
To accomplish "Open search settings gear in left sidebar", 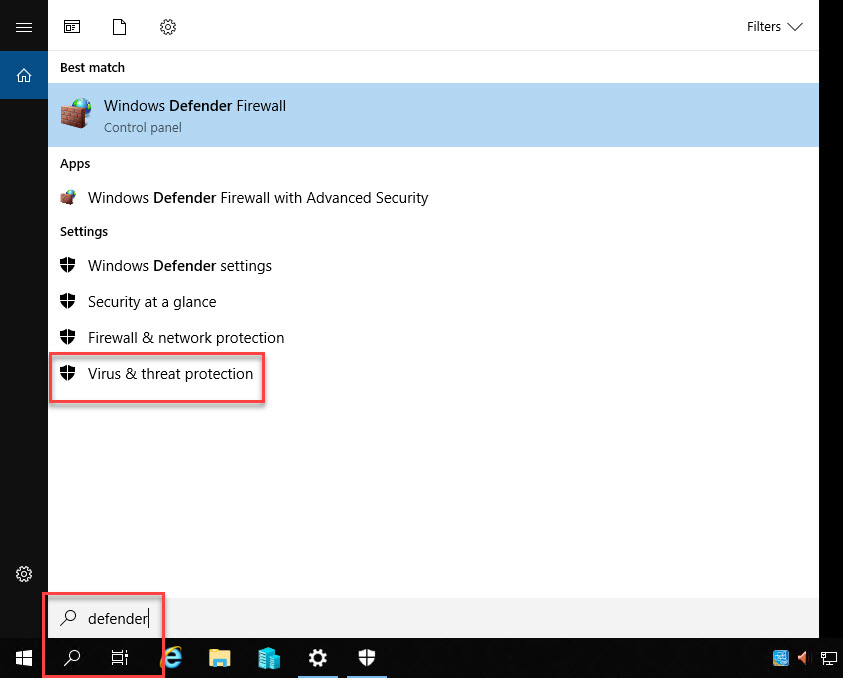I will click(x=24, y=574).
